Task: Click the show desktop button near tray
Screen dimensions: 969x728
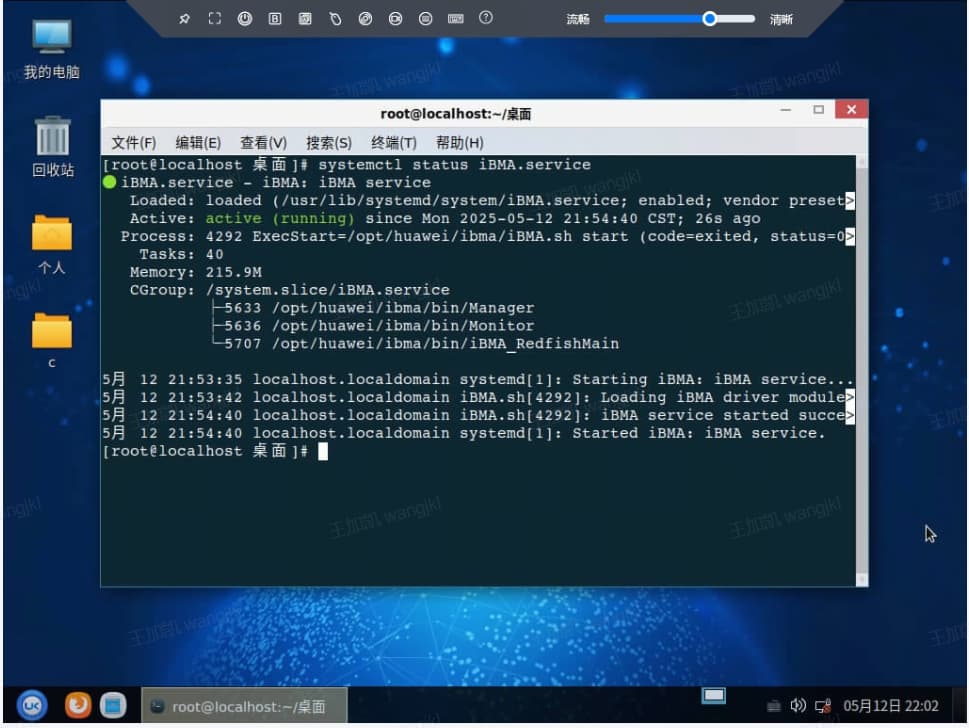Action: 713,702
